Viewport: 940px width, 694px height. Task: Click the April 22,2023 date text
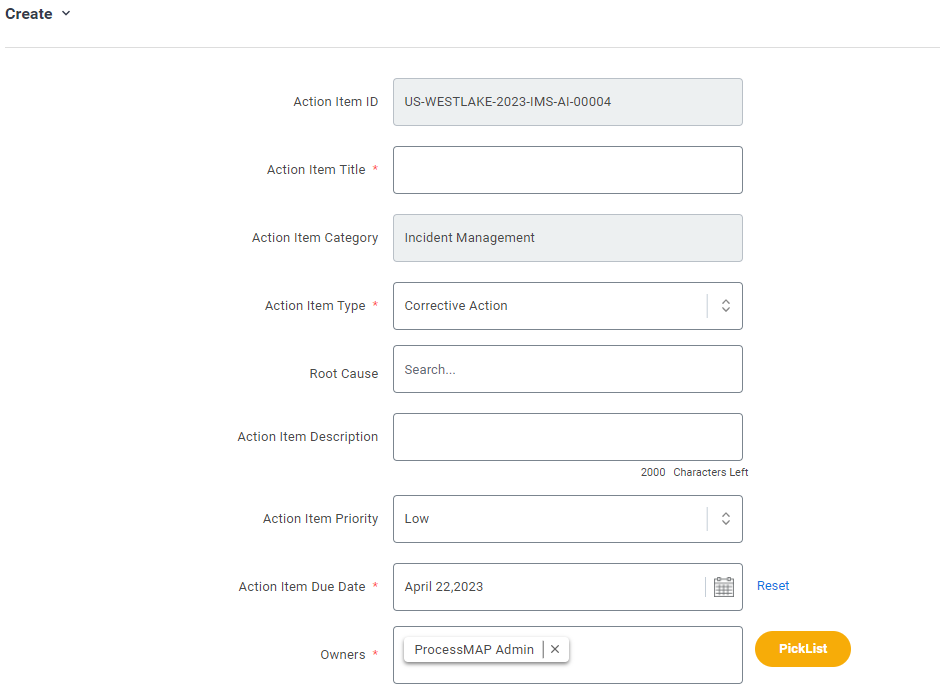coord(444,587)
